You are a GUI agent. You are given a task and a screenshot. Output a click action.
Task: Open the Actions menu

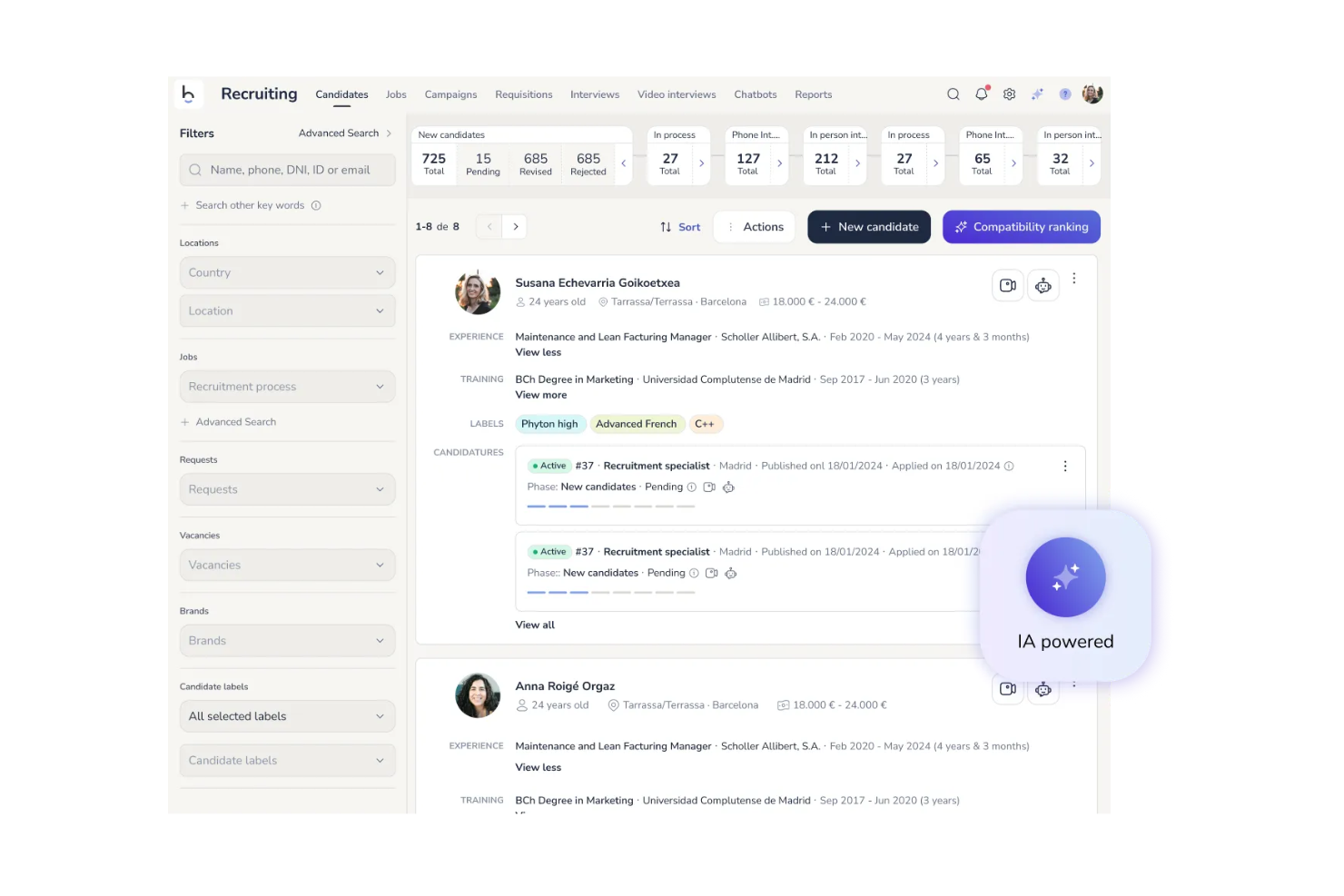(755, 227)
